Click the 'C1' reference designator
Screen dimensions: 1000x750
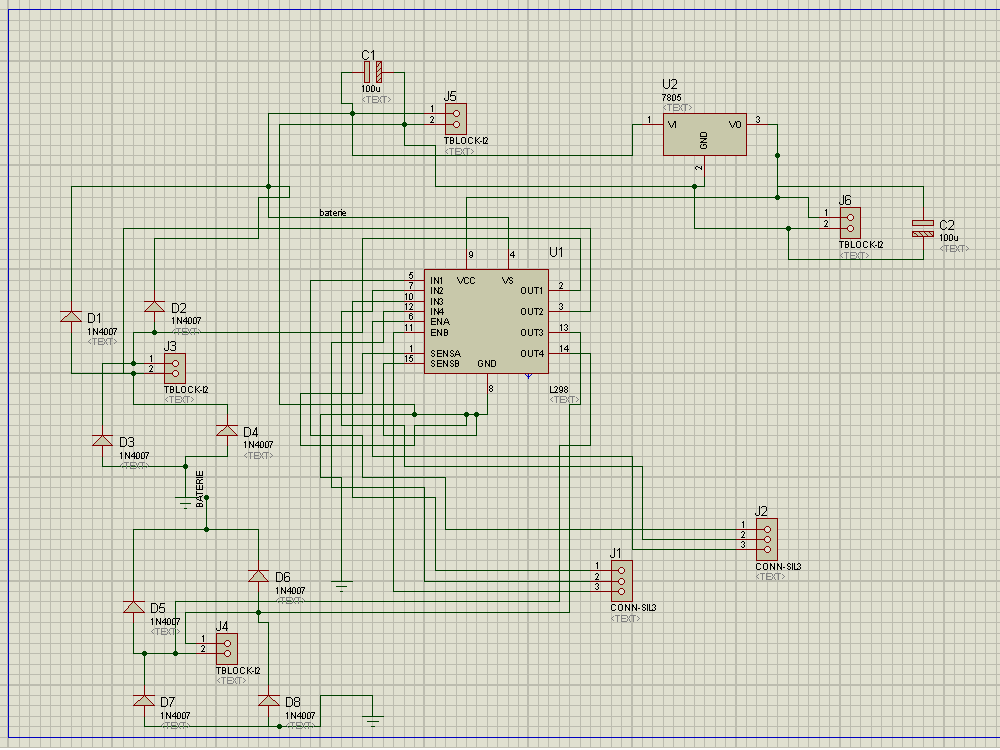369,55
